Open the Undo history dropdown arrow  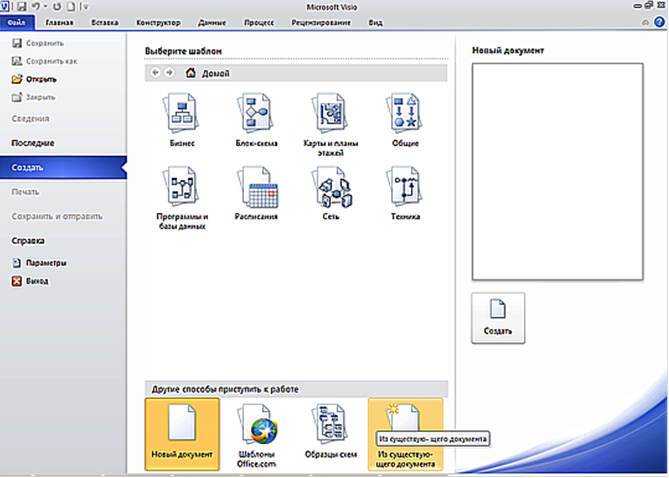click(x=45, y=7)
